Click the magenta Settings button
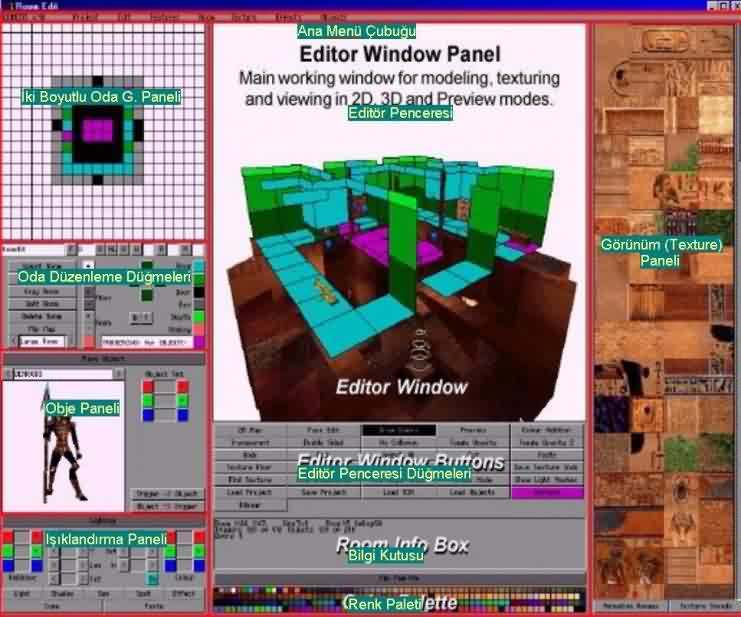Screen dimensions: 741x617 point(547,492)
